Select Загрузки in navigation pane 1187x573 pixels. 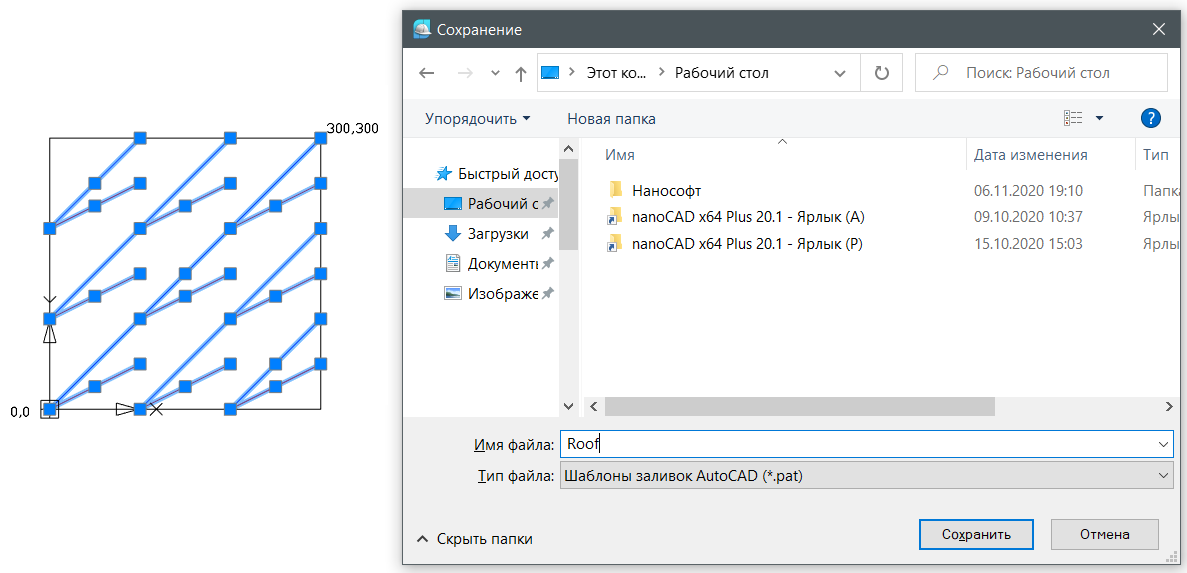coord(497,233)
